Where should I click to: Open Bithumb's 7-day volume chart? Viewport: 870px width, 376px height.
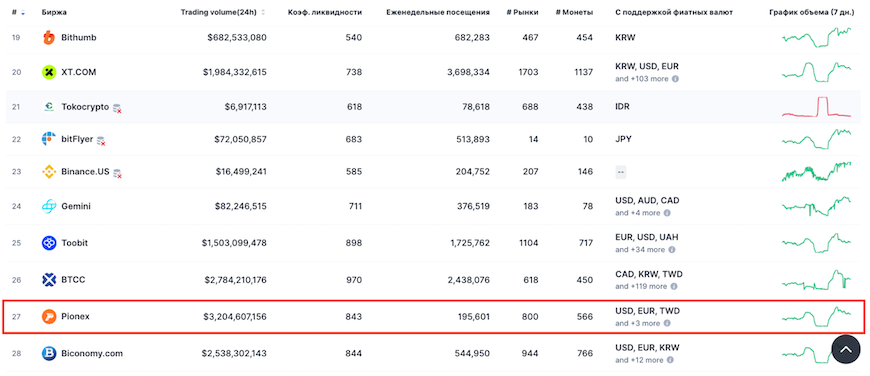pyautogui.click(x=816, y=38)
